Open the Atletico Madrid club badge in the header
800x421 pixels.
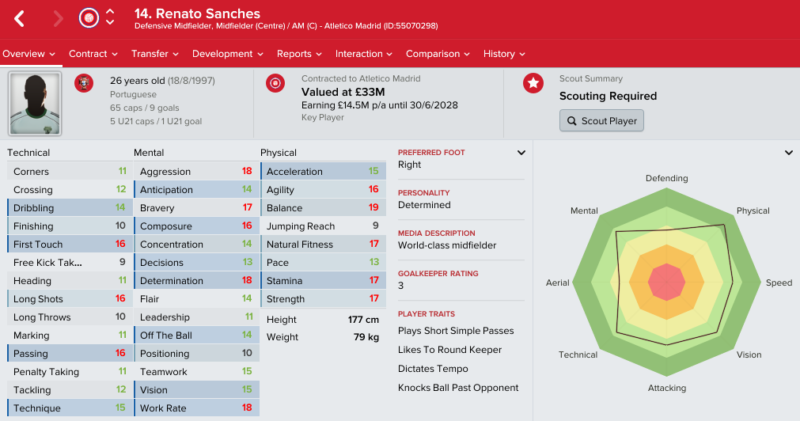point(89,18)
